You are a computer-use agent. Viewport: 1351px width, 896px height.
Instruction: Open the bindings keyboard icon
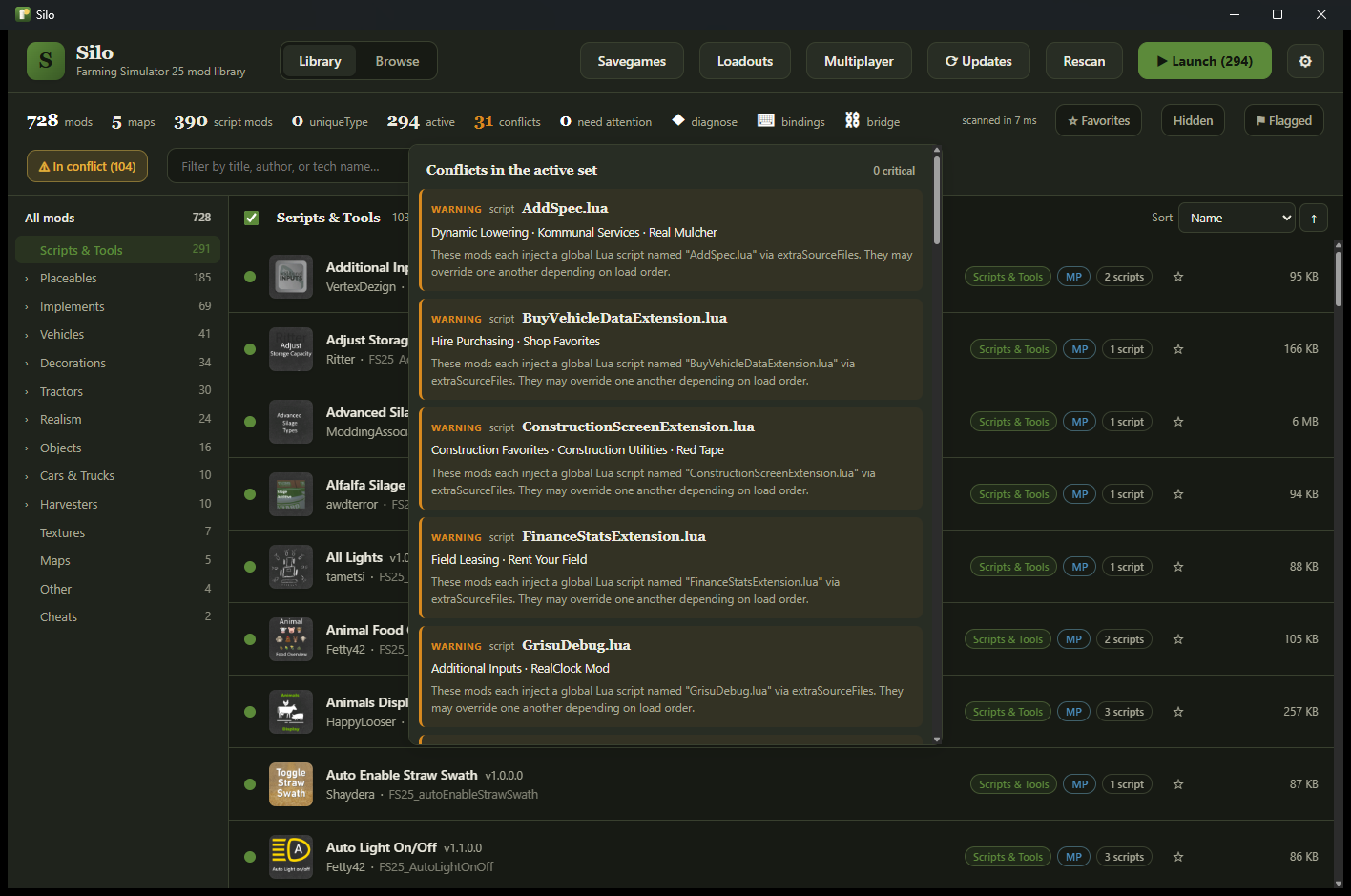[766, 120]
